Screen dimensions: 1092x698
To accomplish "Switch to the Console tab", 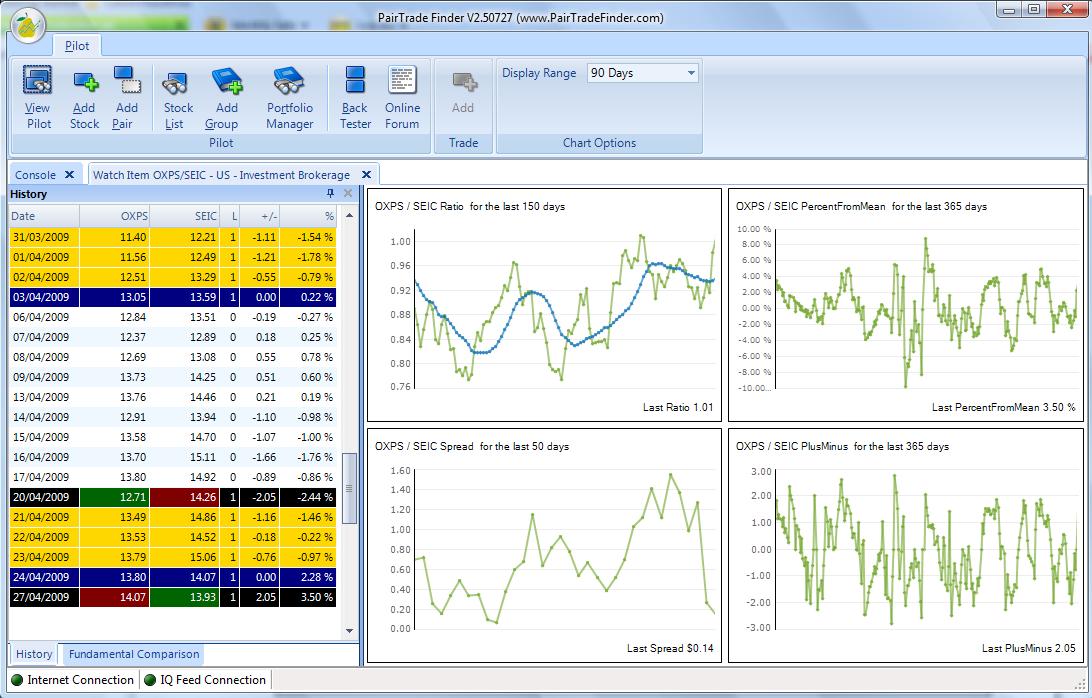I will tap(36, 175).
